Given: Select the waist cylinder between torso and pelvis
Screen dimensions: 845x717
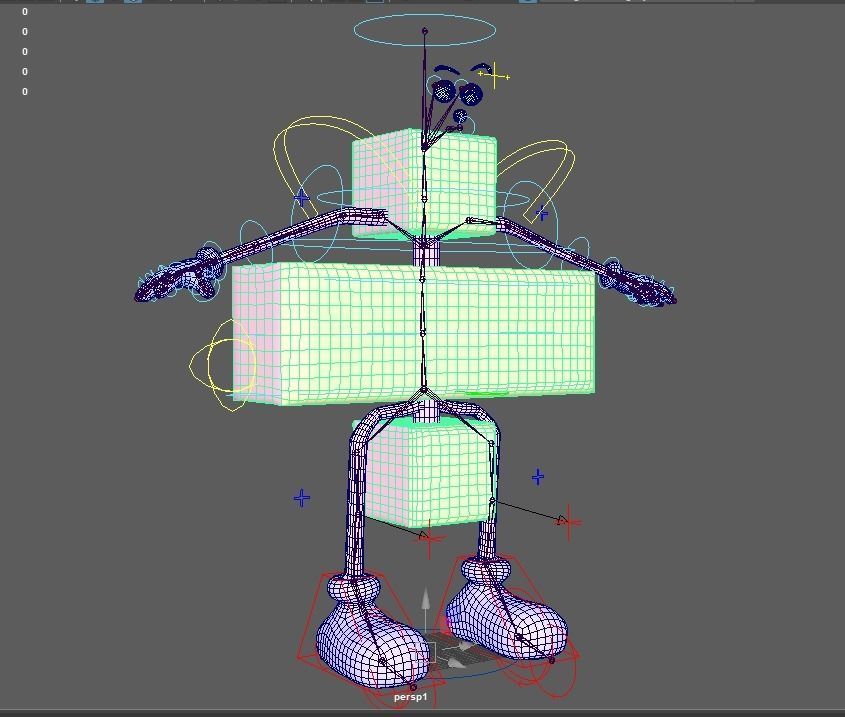Looking at the screenshot, I should (426, 412).
